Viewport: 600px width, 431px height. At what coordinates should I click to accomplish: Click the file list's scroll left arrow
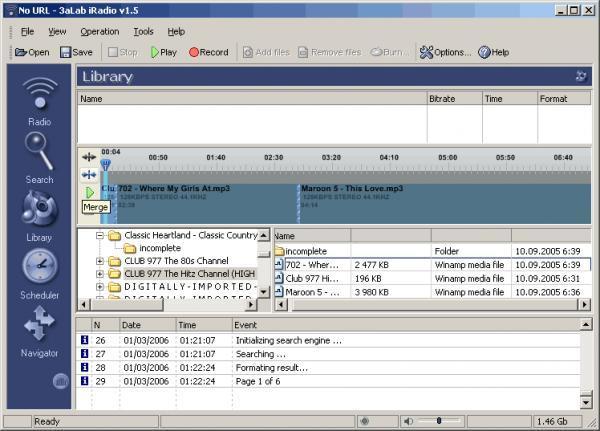pyautogui.click(x=281, y=305)
